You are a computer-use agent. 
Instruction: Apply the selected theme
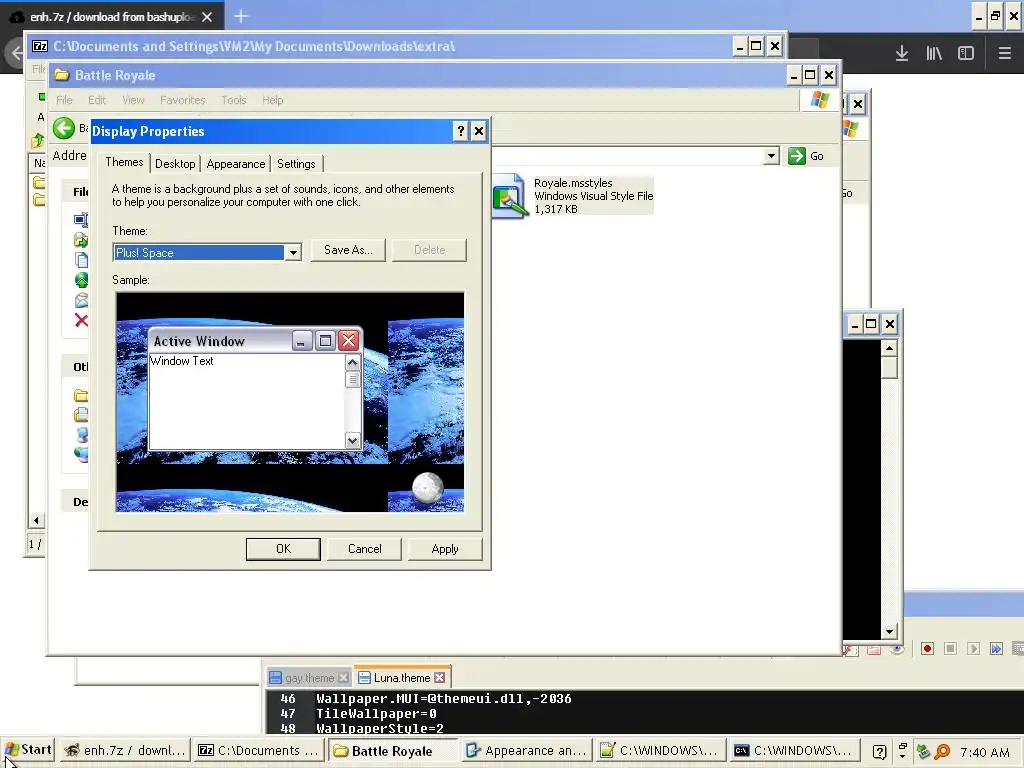(x=445, y=549)
